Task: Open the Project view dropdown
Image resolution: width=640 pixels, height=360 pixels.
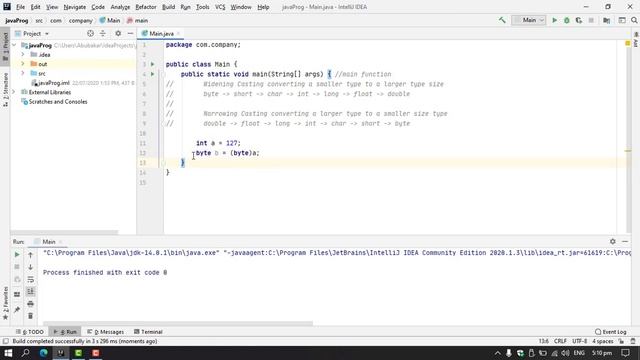Action: click(32, 33)
